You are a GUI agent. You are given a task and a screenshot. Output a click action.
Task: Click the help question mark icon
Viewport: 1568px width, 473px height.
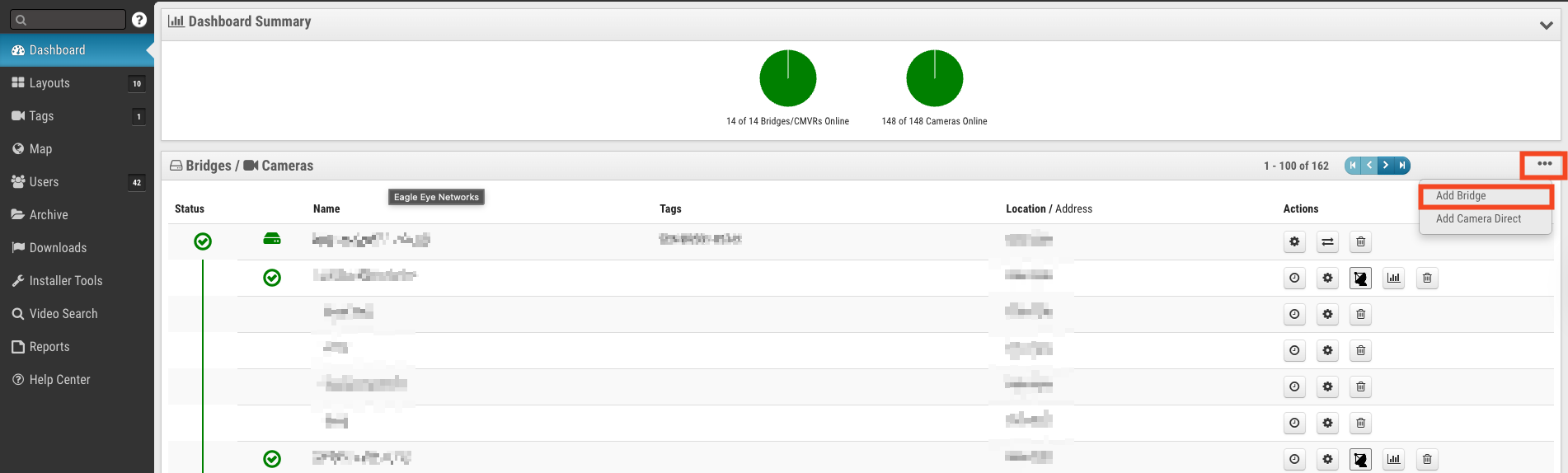point(139,20)
